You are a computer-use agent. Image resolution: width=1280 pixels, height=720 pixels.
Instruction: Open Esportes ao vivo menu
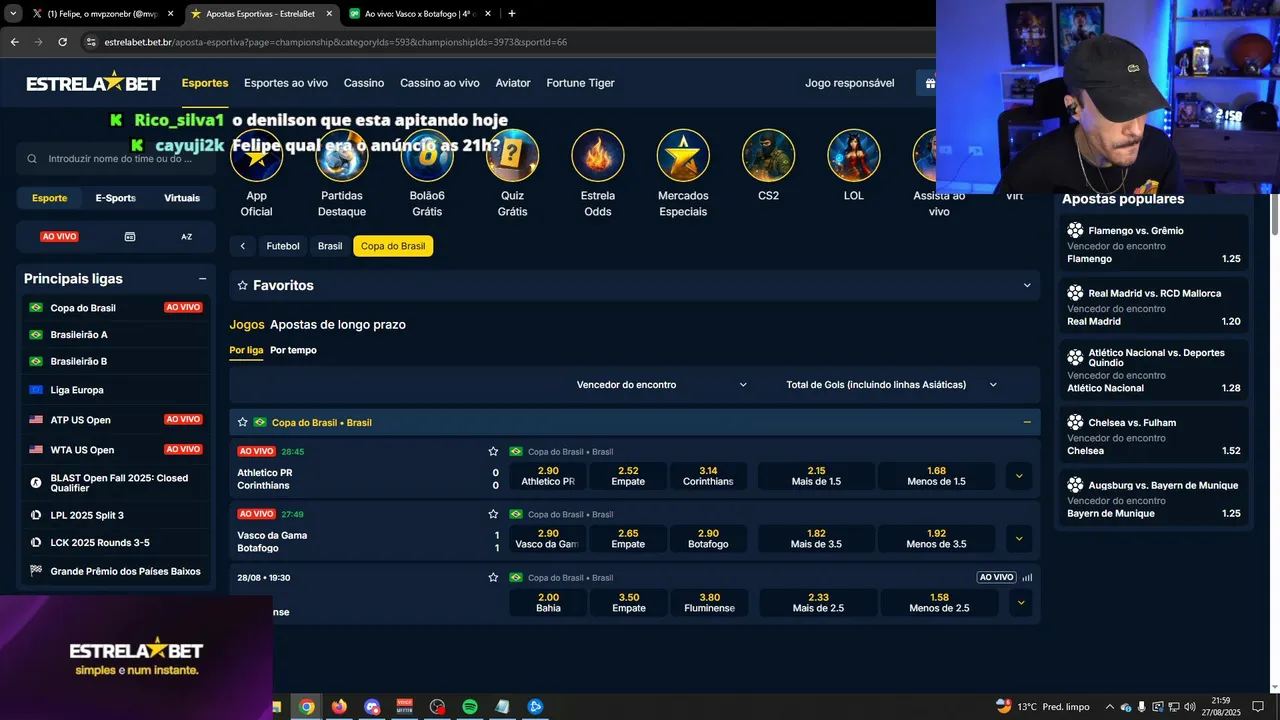(x=286, y=83)
